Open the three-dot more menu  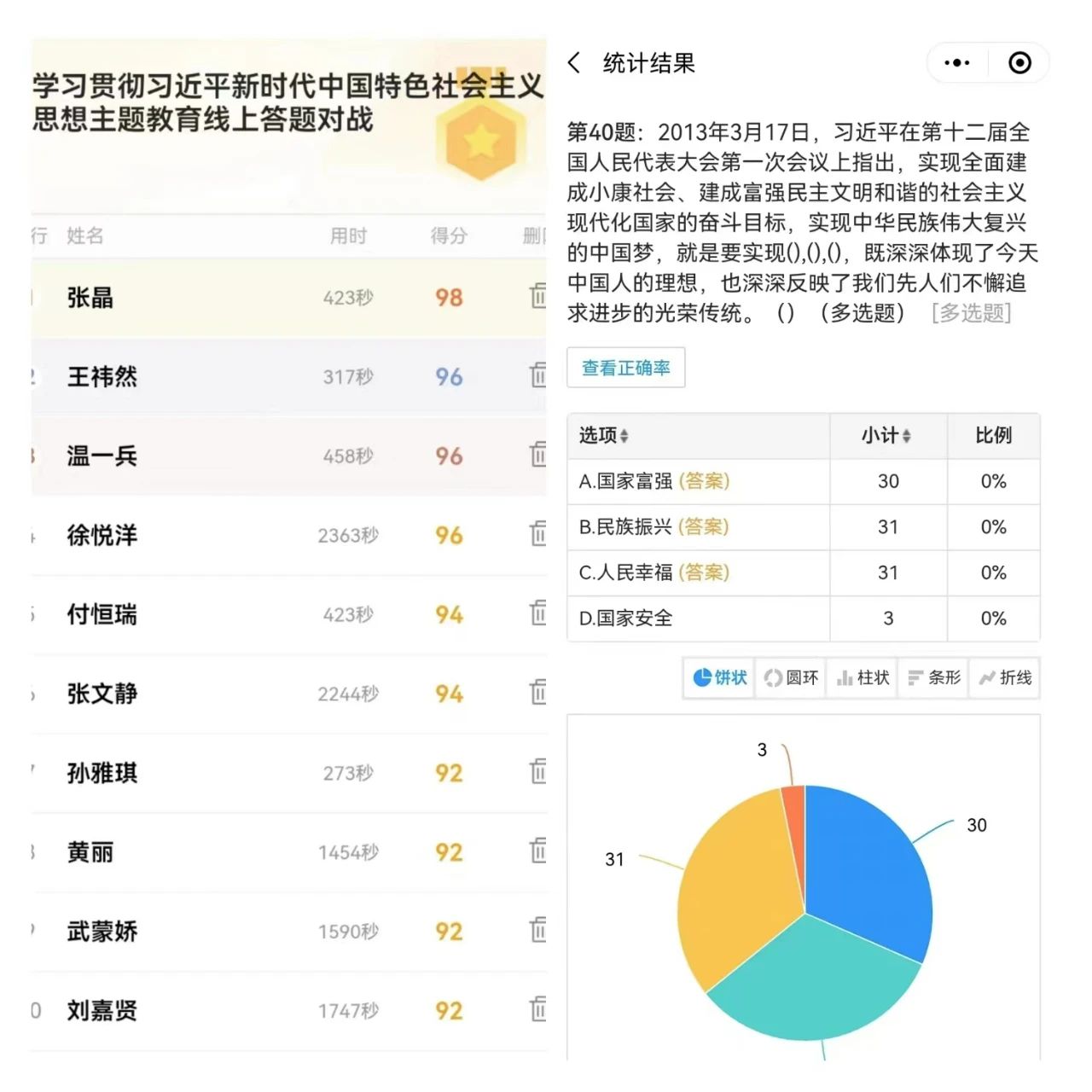[x=956, y=63]
